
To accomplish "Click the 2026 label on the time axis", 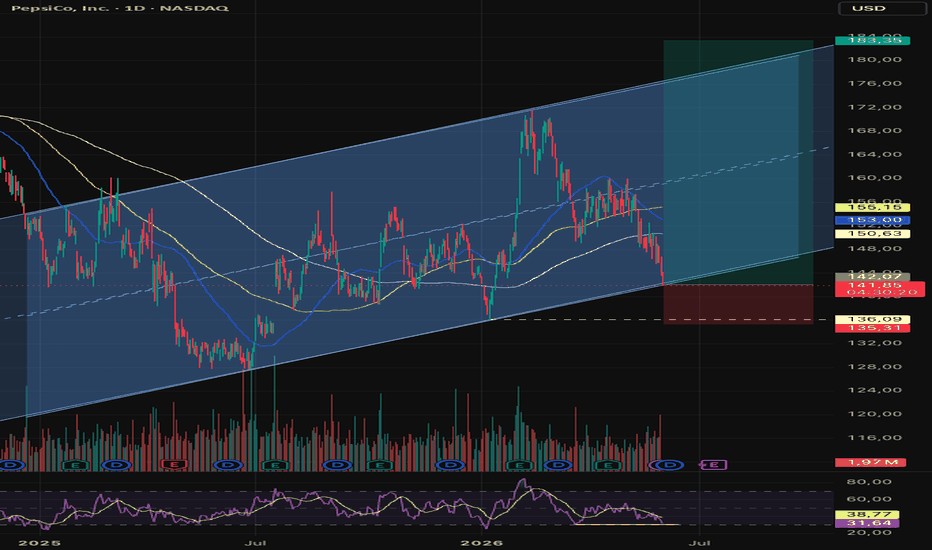I will tap(482, 543).
